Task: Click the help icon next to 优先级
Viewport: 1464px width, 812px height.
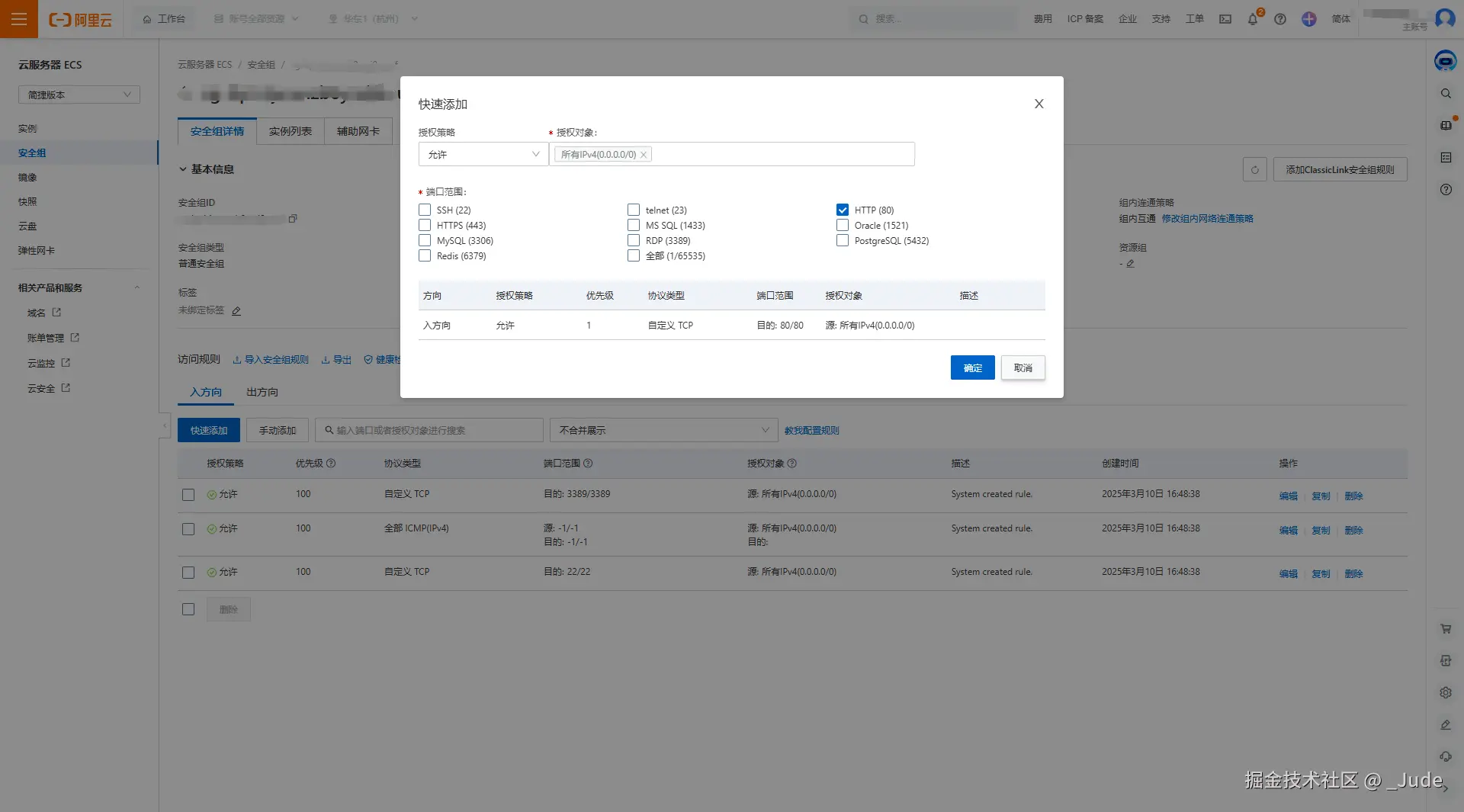Action: [331, 464]
